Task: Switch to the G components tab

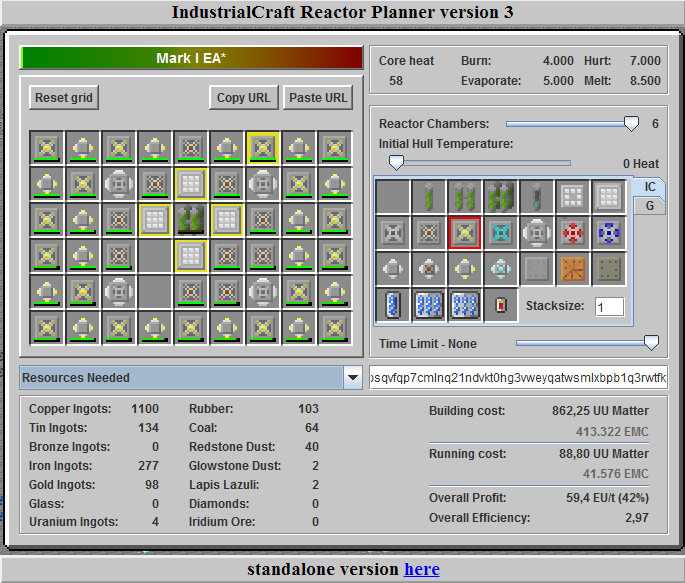Action: [x=650, y=205]
